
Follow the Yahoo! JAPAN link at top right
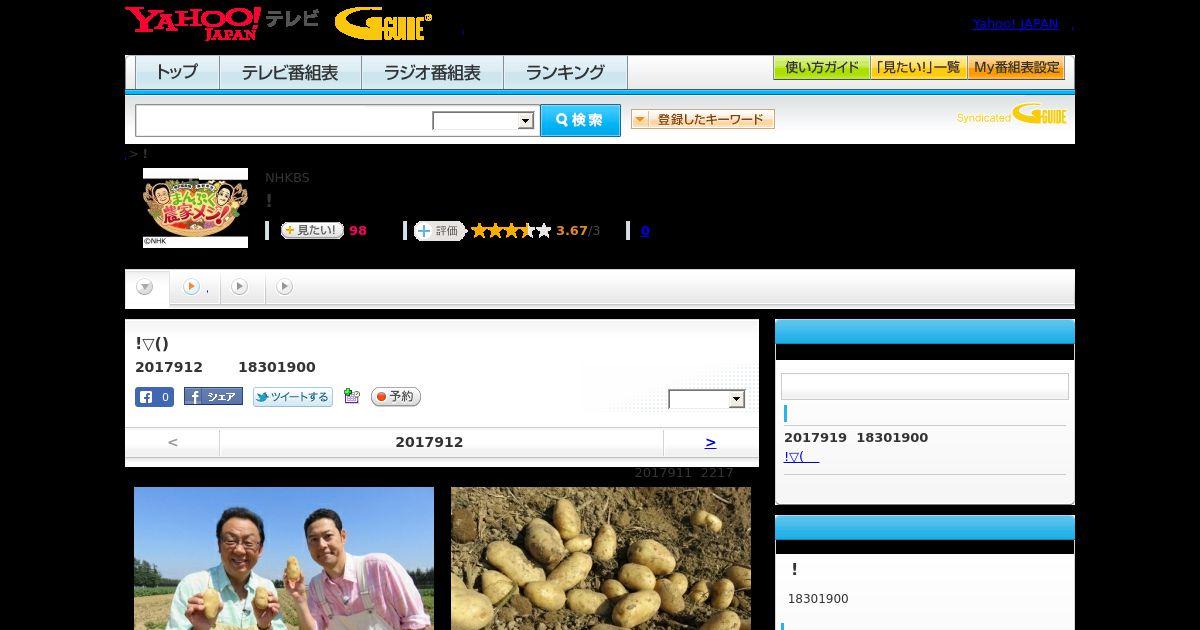coord(1015,23)
